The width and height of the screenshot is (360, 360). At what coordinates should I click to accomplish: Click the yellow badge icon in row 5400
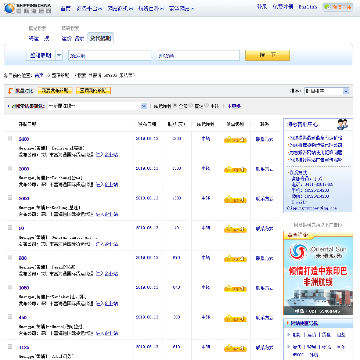click(x=235, y=140)
